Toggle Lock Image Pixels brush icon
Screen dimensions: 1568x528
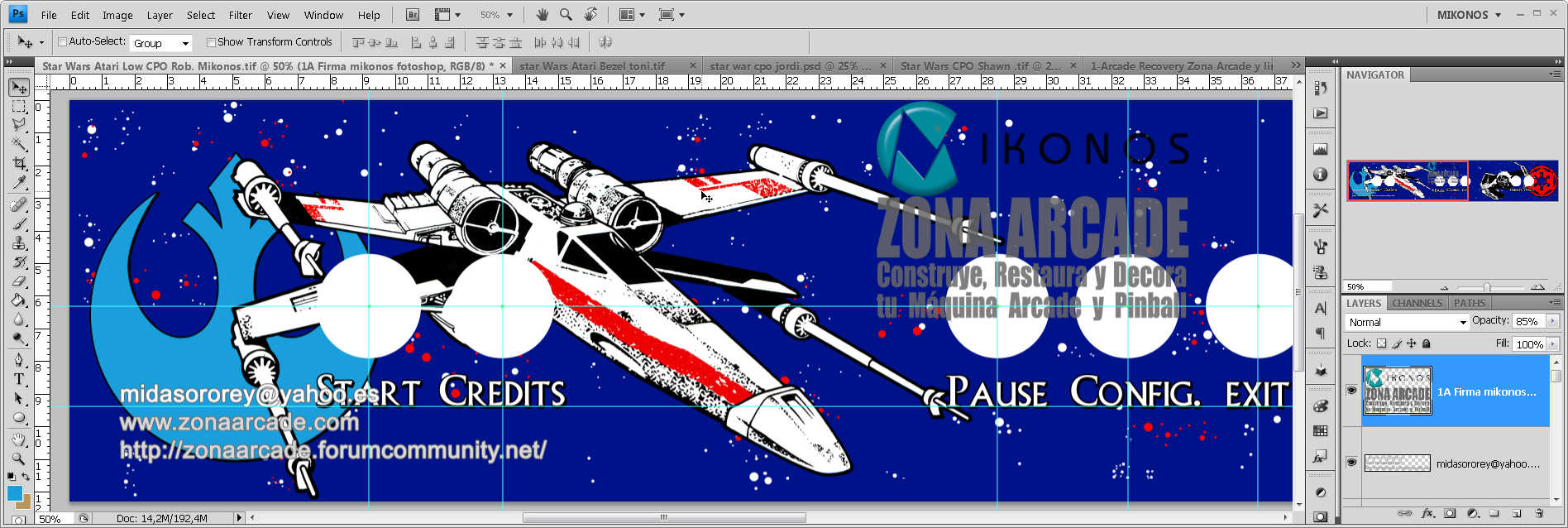[x=1397, y=343]
